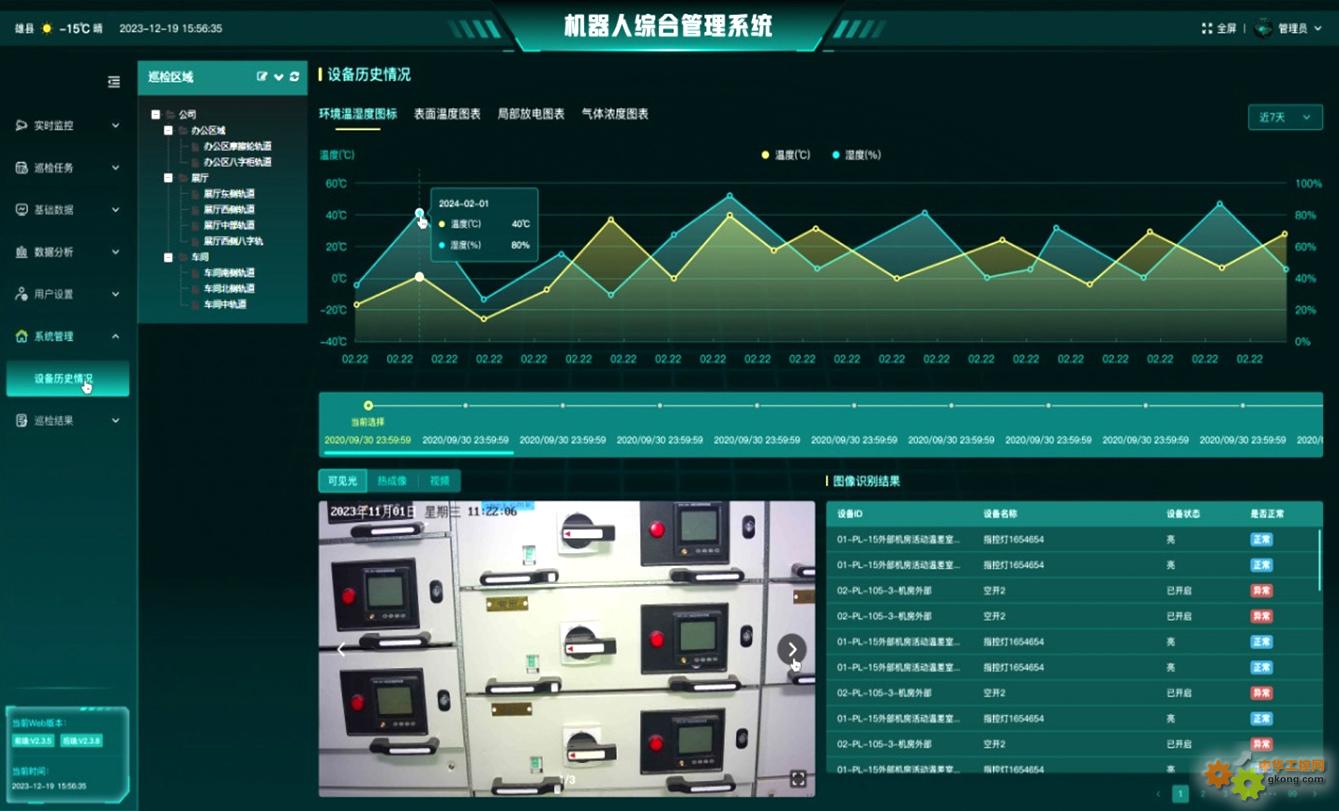Click the 管理员 user avatar icon
1339x811 pixels.
1264,28
